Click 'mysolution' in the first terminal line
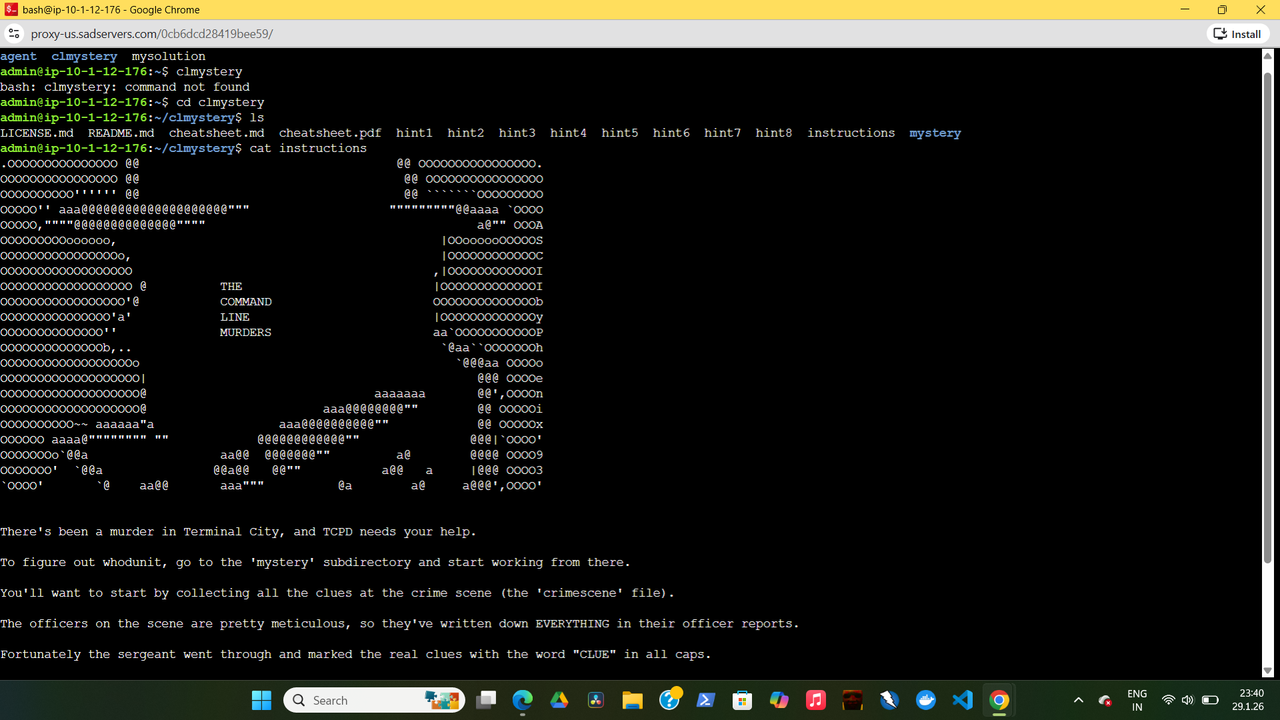The image size is (1280, 720). [169, 57]
